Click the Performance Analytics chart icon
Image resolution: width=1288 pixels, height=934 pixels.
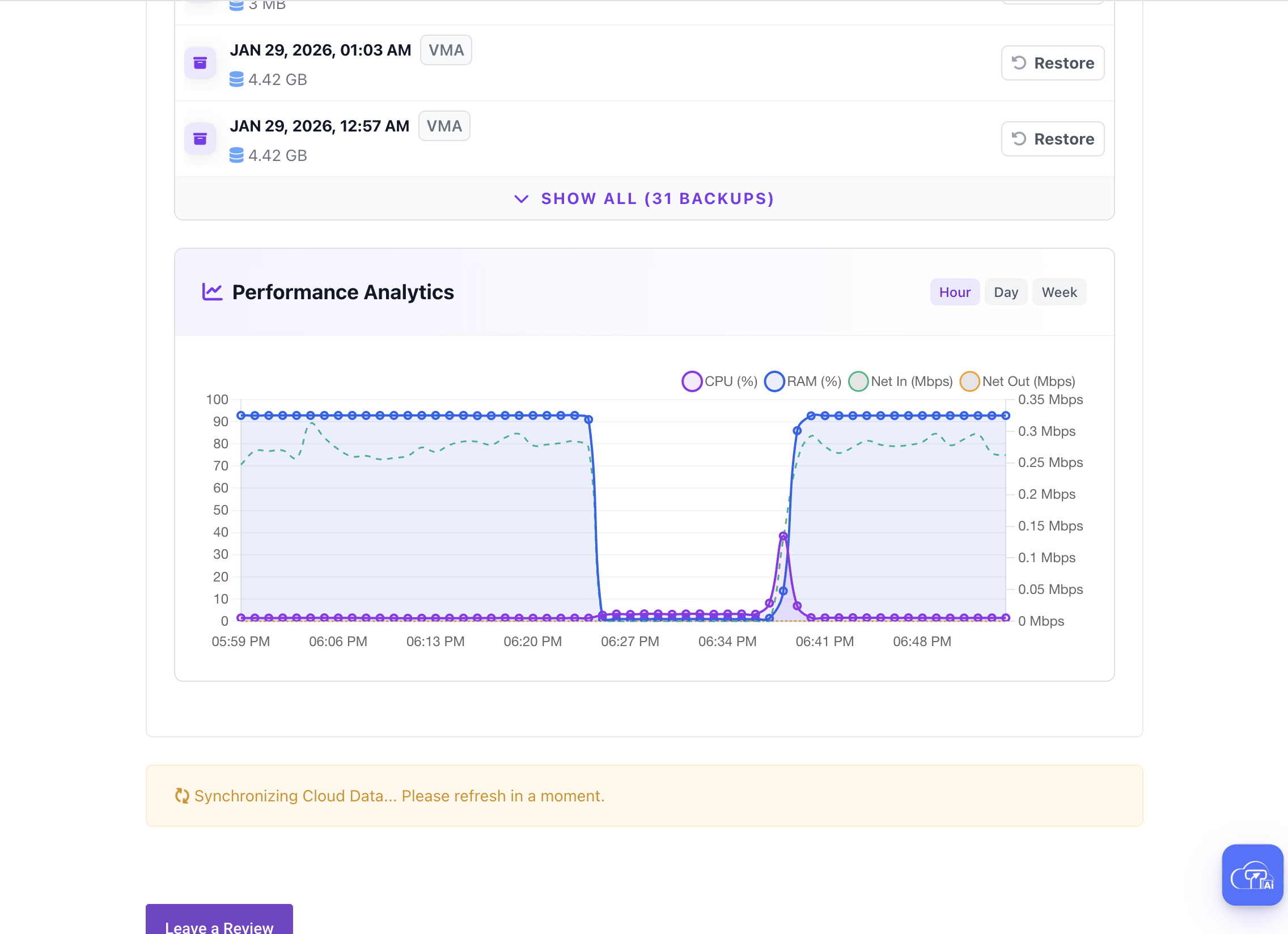(x=212, y=292)
